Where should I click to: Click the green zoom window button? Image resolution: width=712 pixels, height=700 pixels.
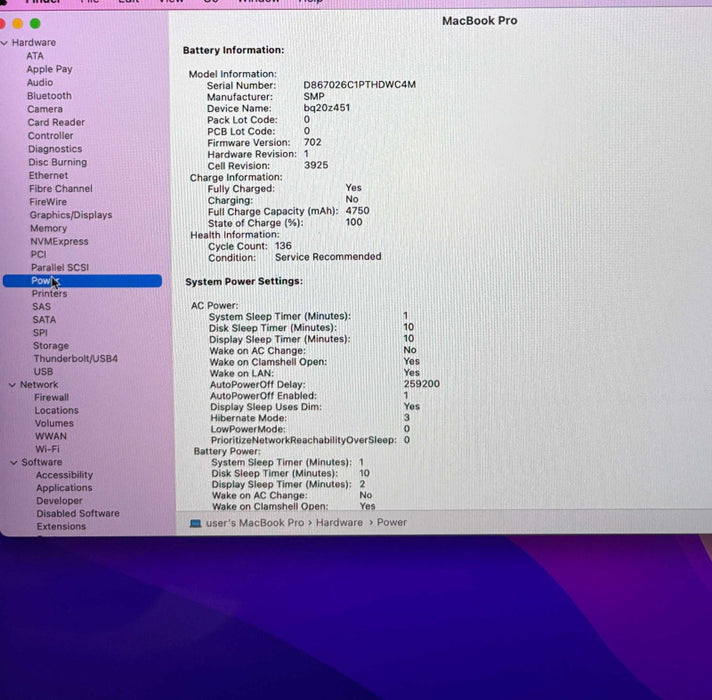35,24
